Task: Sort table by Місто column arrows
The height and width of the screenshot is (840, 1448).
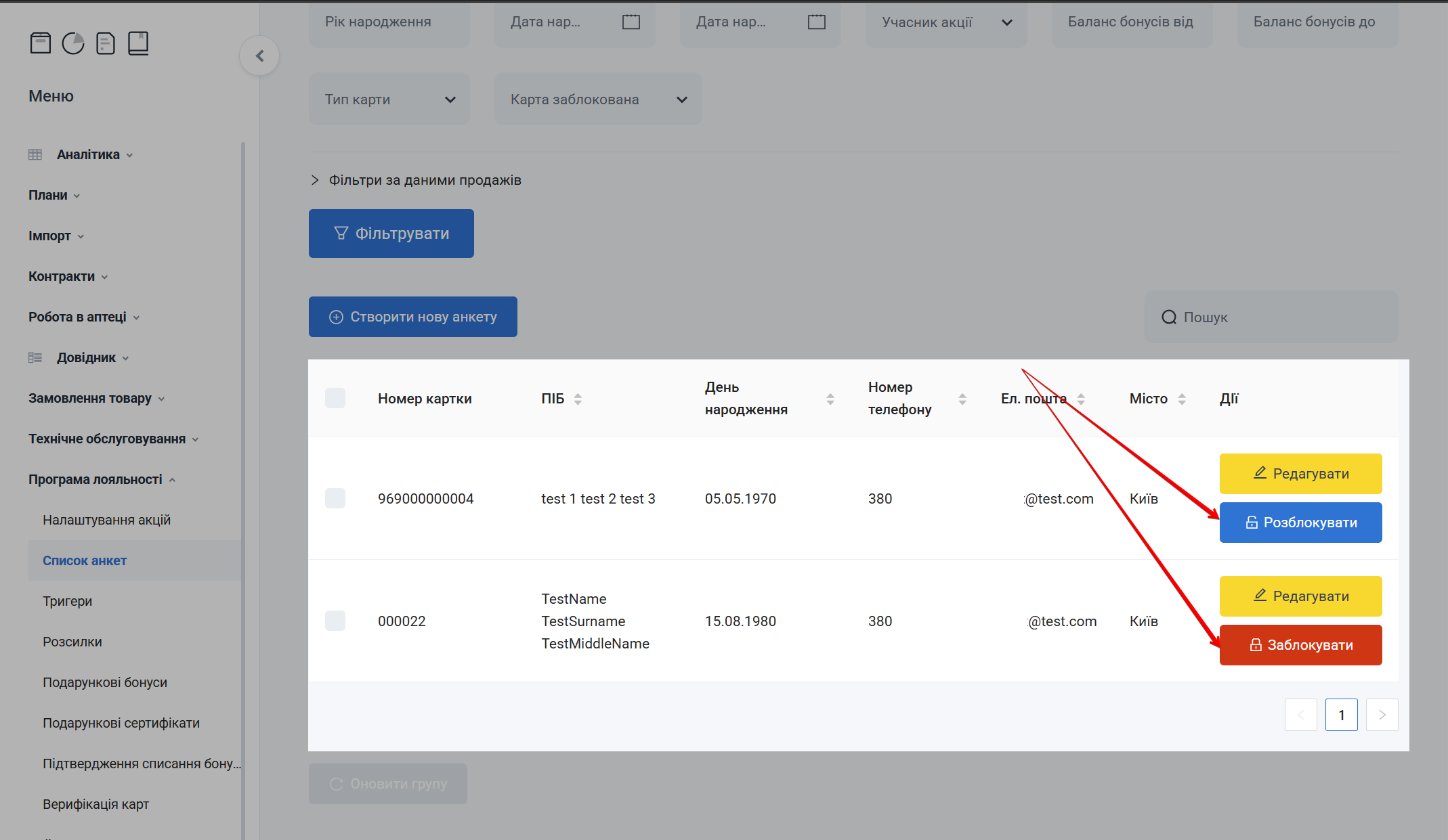Action: tap(1182, 399)
